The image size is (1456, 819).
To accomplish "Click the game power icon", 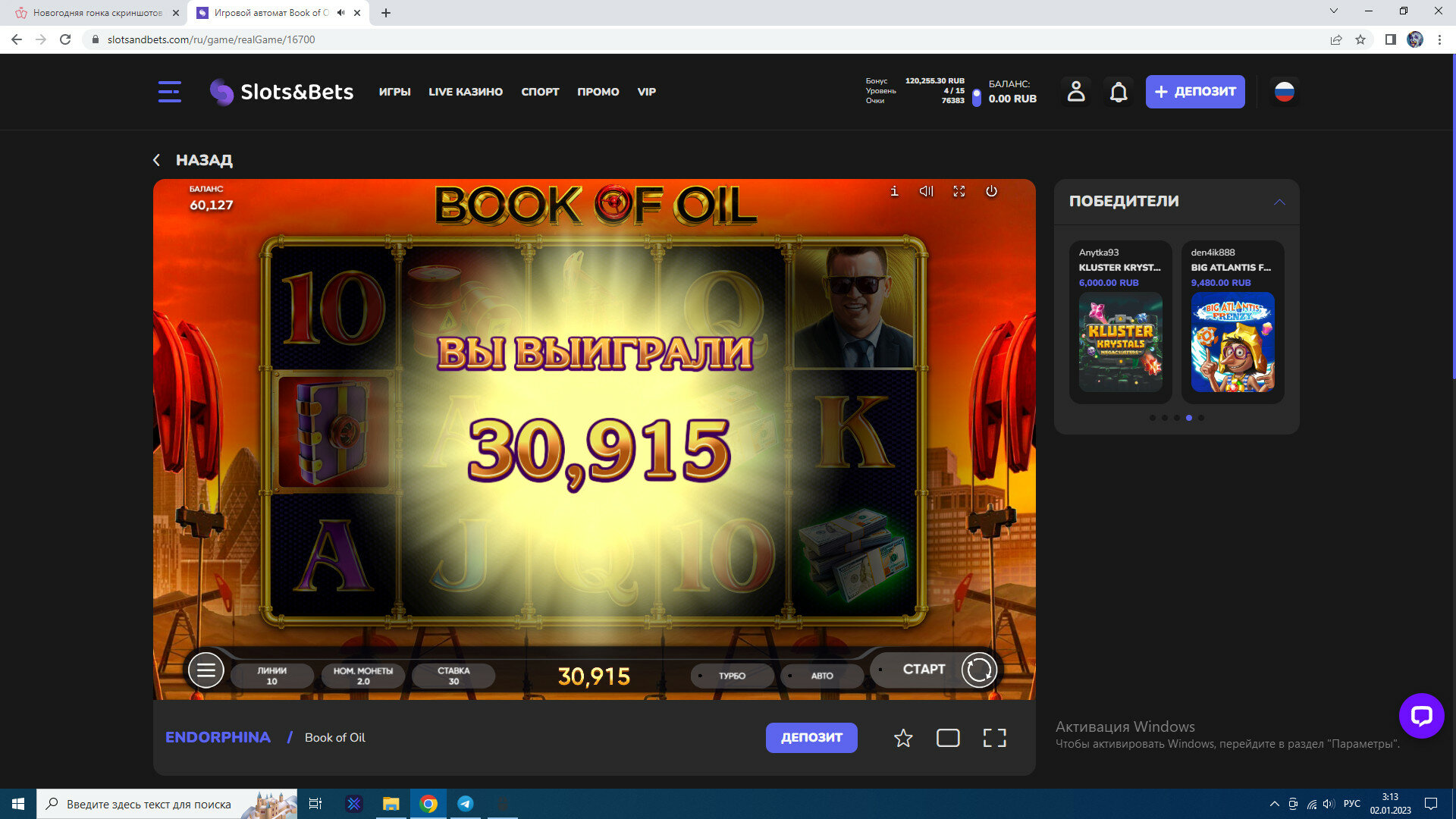I will tap(991, 191).
